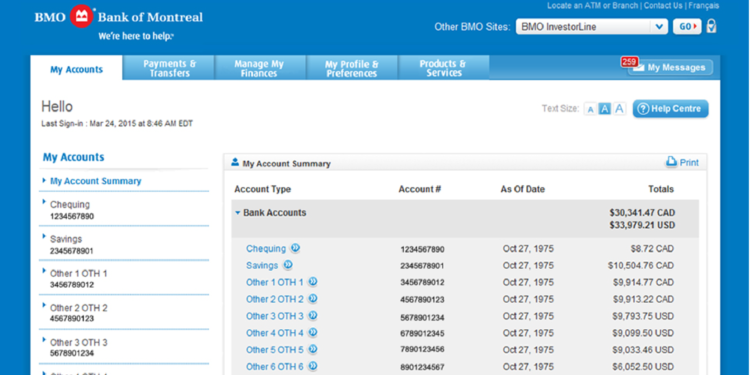Click the Bank of Montreal wordmark
The width and height of the screenshot is (750, 375).
[150, 18]
